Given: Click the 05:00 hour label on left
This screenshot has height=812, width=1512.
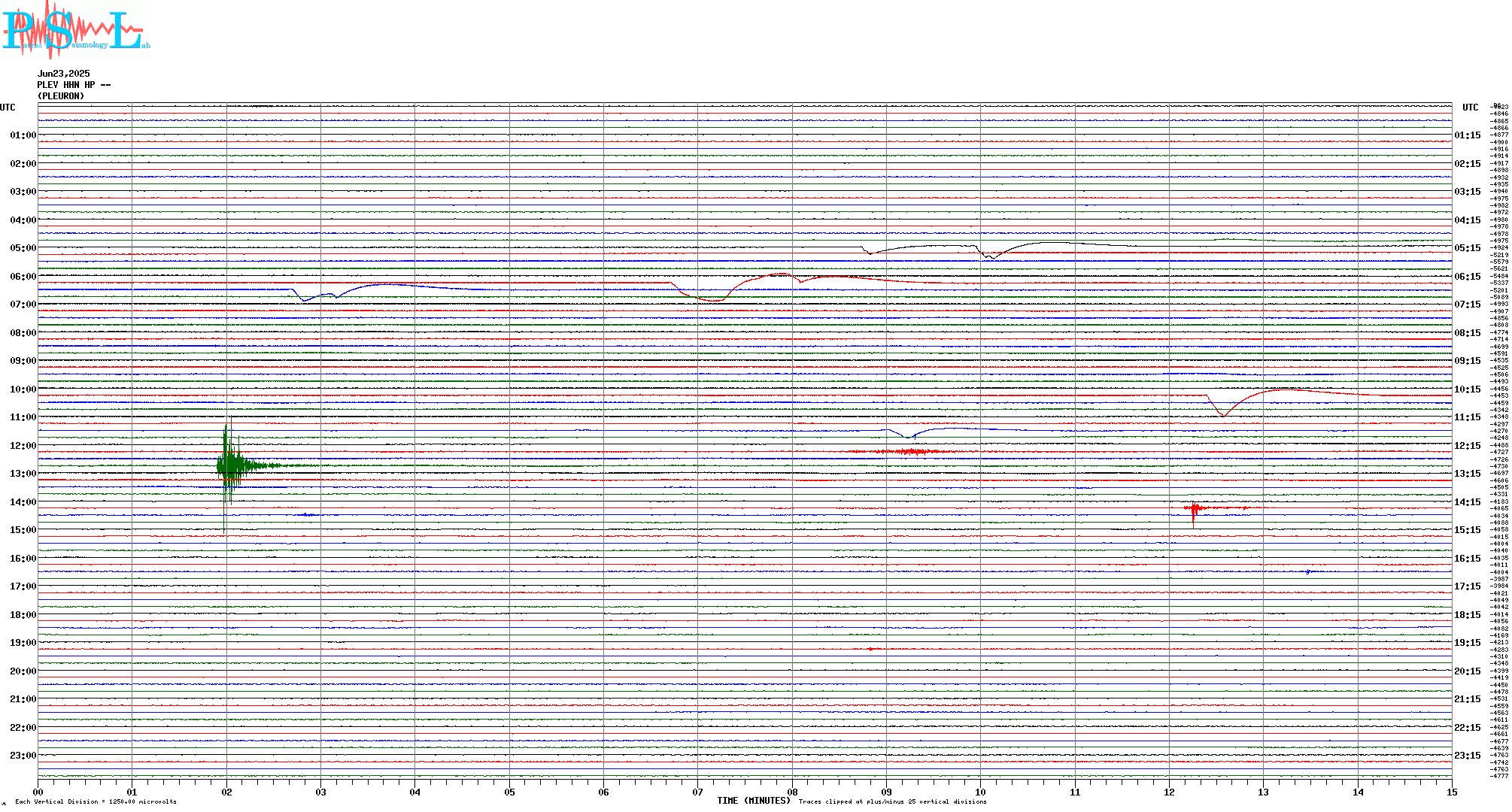Looking at the screenshot, I should click(x=23, y=248).
